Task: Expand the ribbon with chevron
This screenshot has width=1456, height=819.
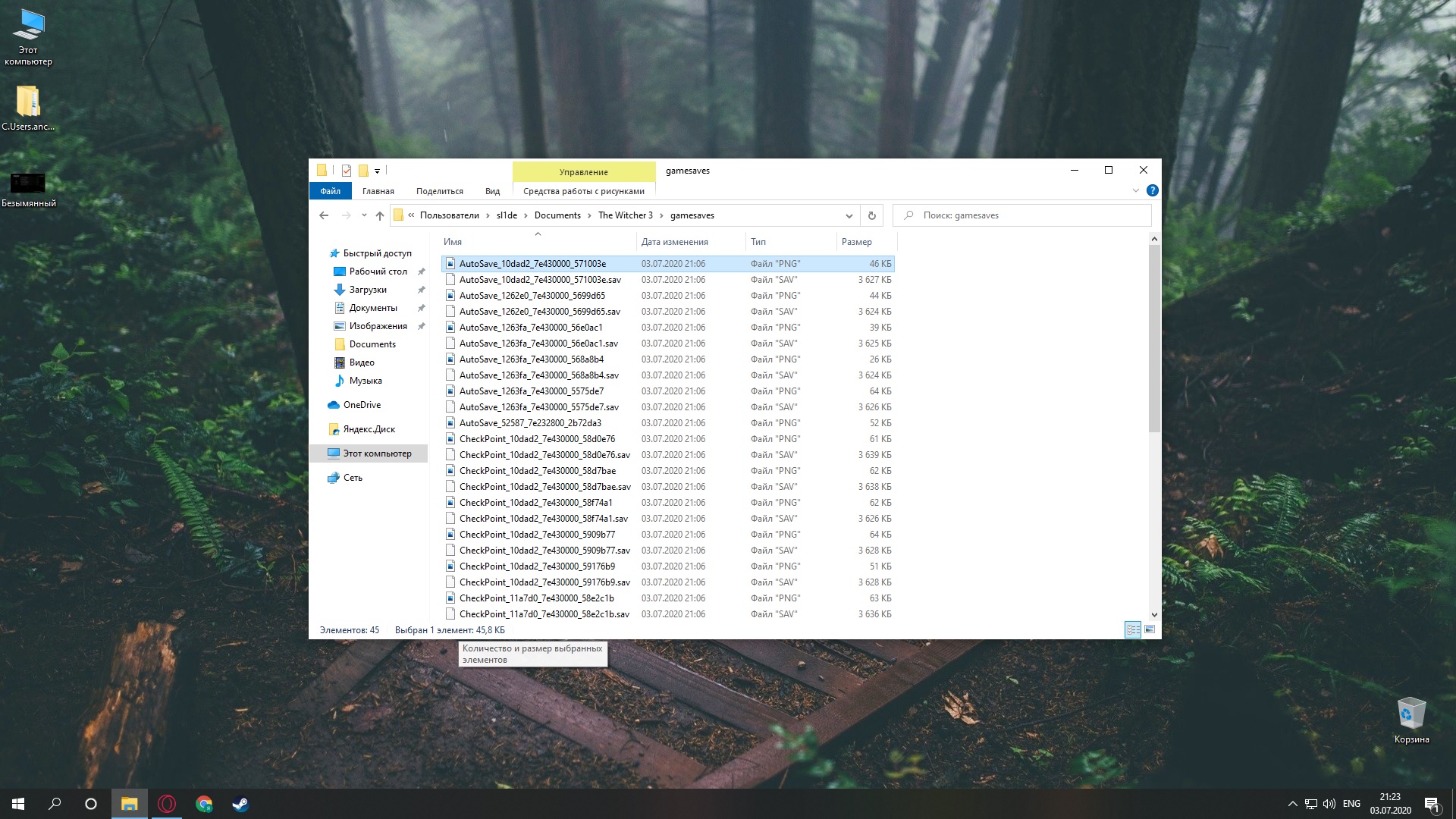Action: click(x=1136, y=190)
